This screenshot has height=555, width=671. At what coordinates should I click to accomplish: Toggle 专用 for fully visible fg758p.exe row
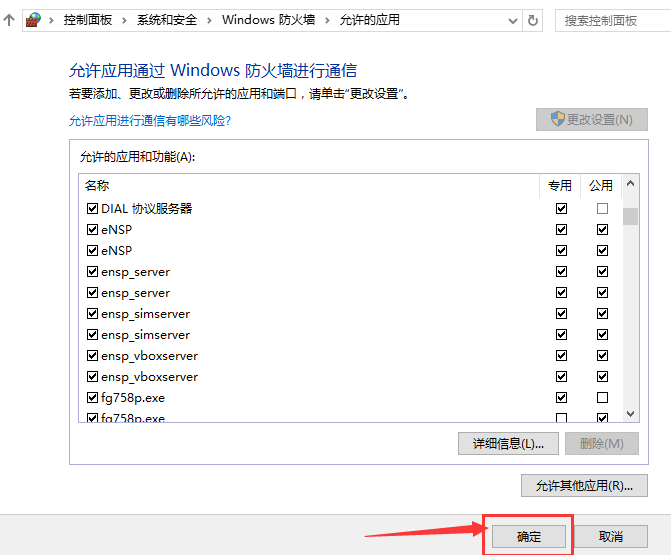point(561,398)
